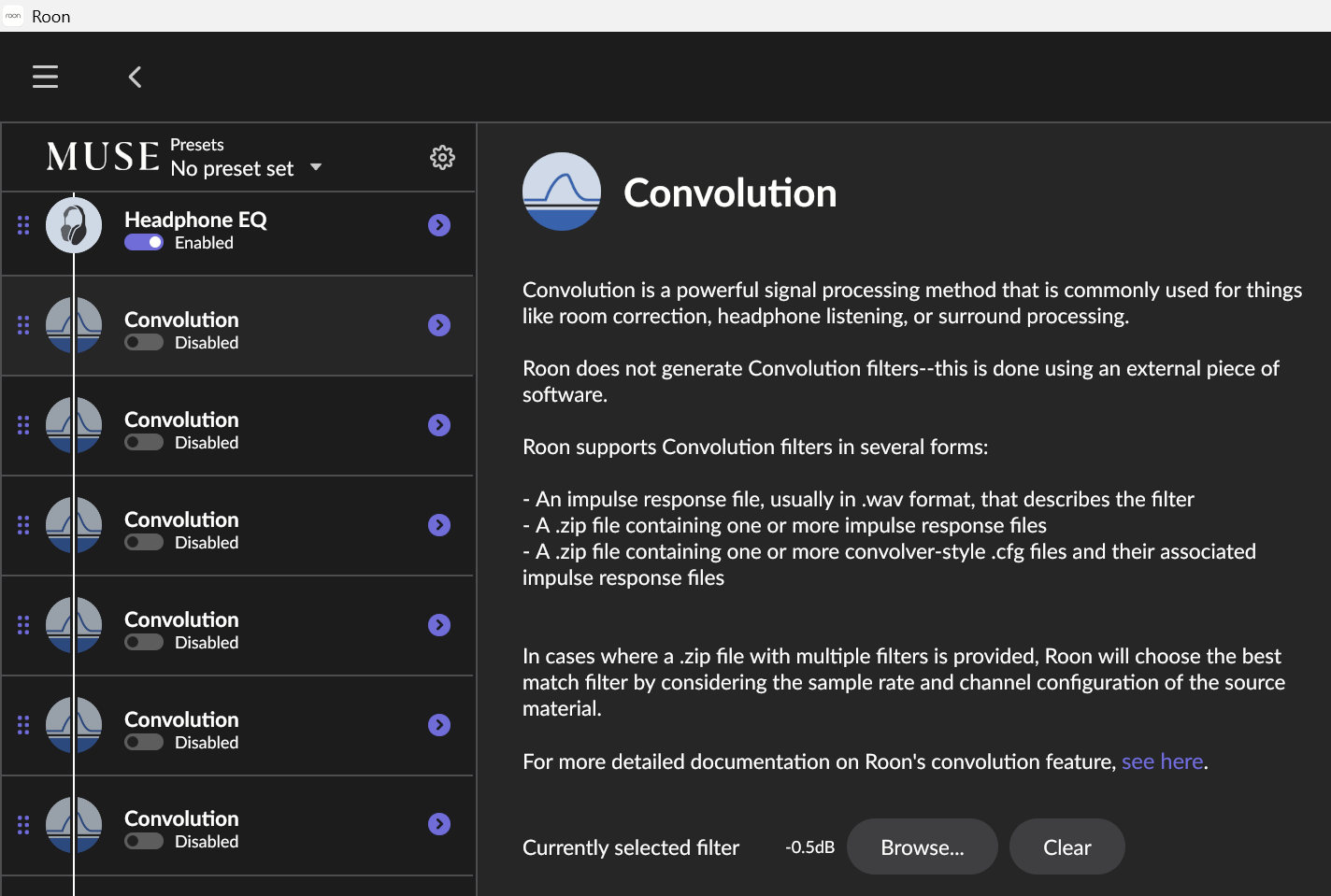Open the "see here" documentation link
The image size is (1331, 896).
coord(1162,762)
